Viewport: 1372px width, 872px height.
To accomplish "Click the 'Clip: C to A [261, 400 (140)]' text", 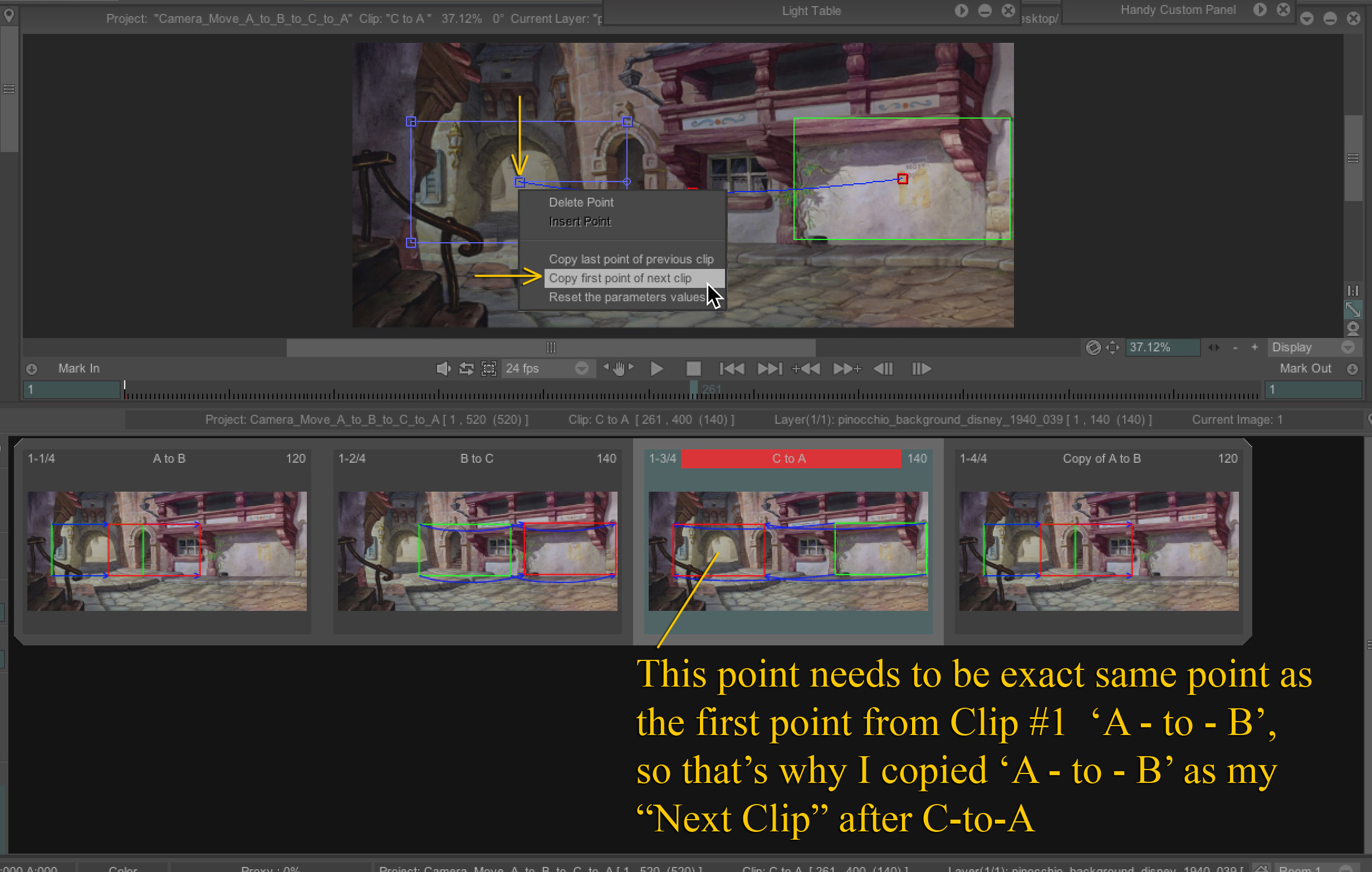I will click(x=651, y=420).
